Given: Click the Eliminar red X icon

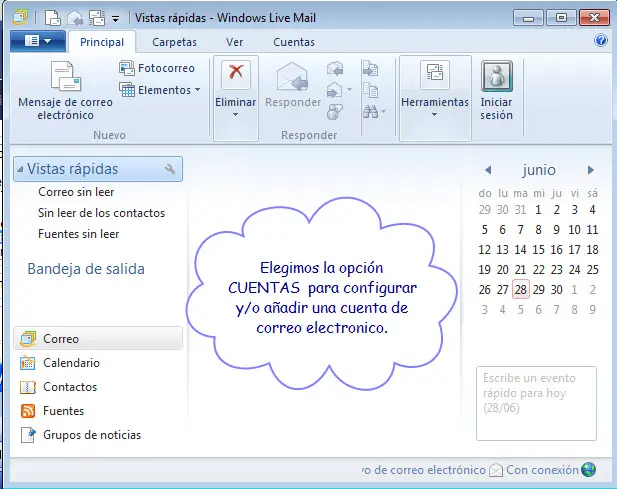Looking at the screenshot, I should point(236,74).
